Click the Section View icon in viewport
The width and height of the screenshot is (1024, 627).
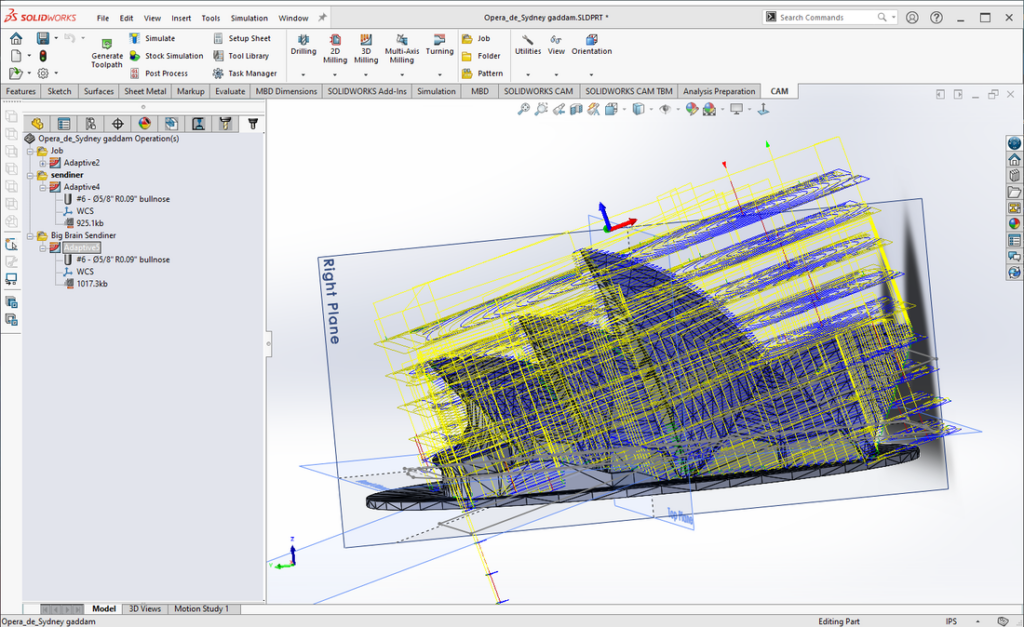pos(576,109)
